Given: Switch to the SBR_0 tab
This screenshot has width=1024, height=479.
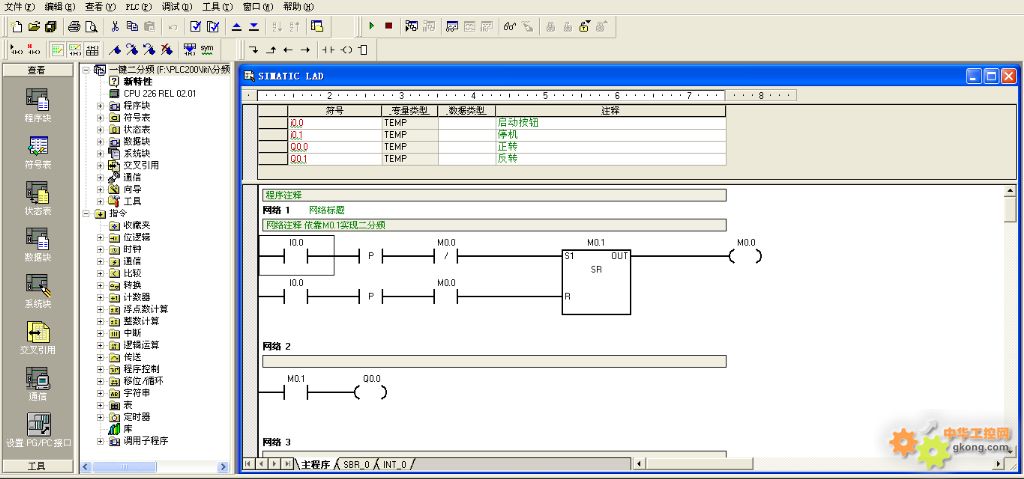Looking at the screenshot, I should (356, 465).
